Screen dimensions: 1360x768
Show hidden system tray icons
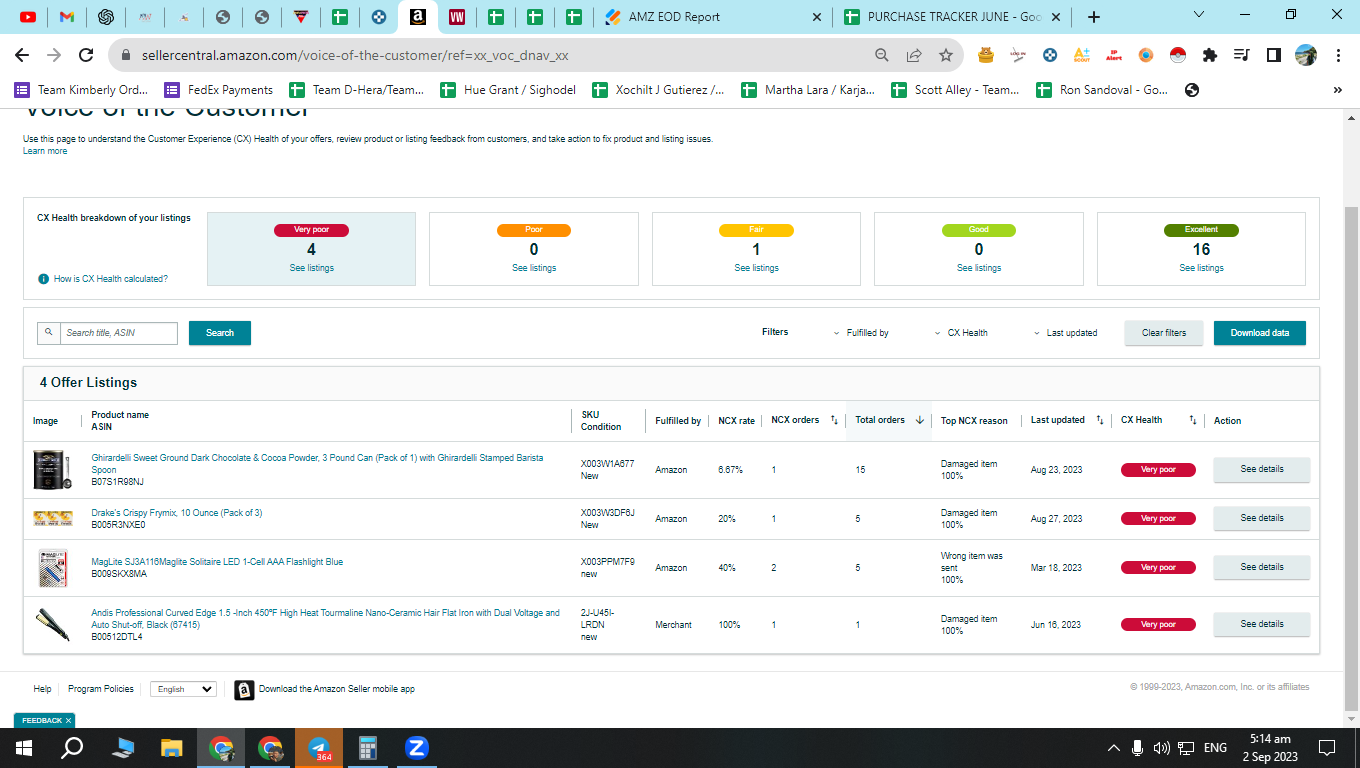tap(1113, 748)
